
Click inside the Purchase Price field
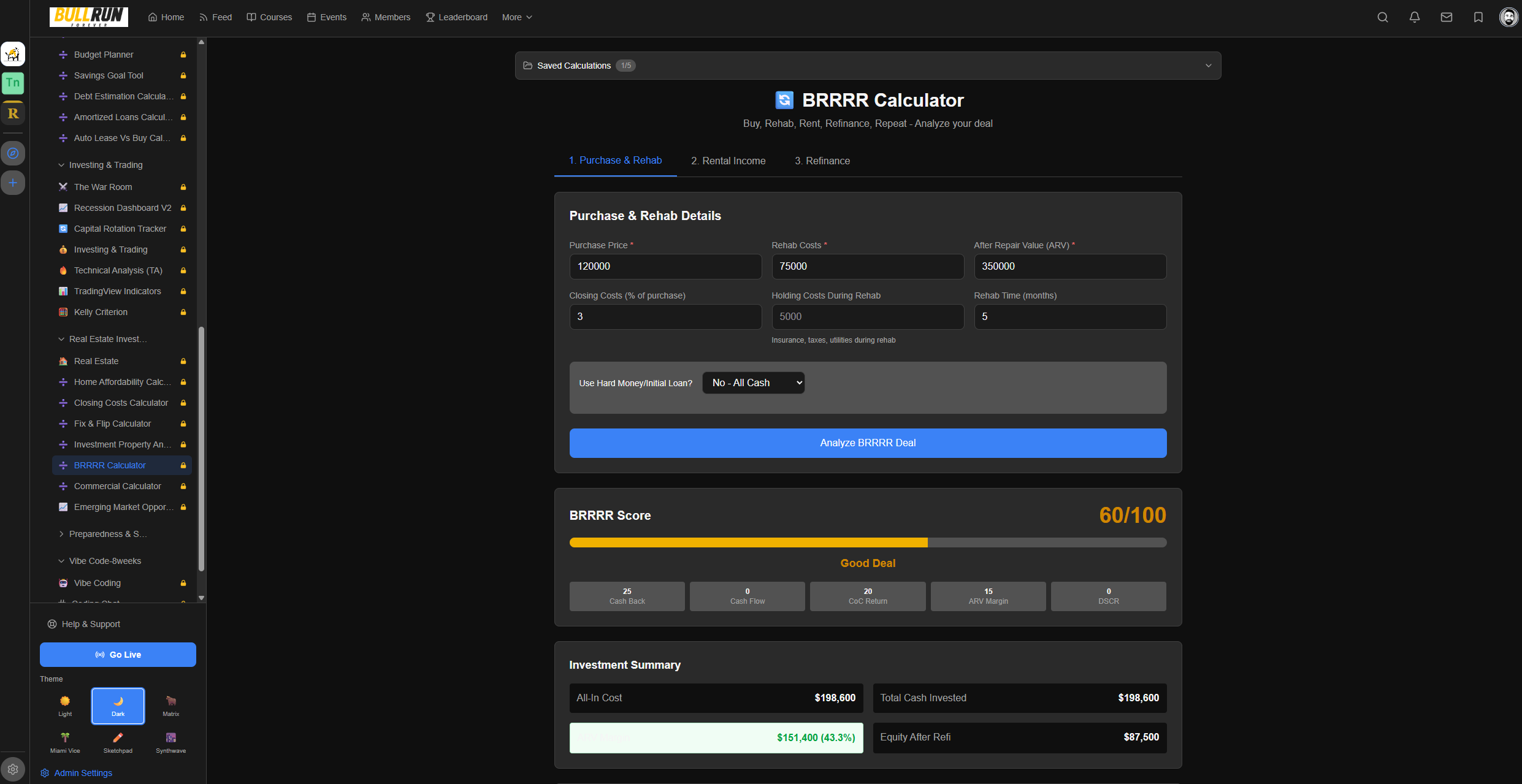665,266
